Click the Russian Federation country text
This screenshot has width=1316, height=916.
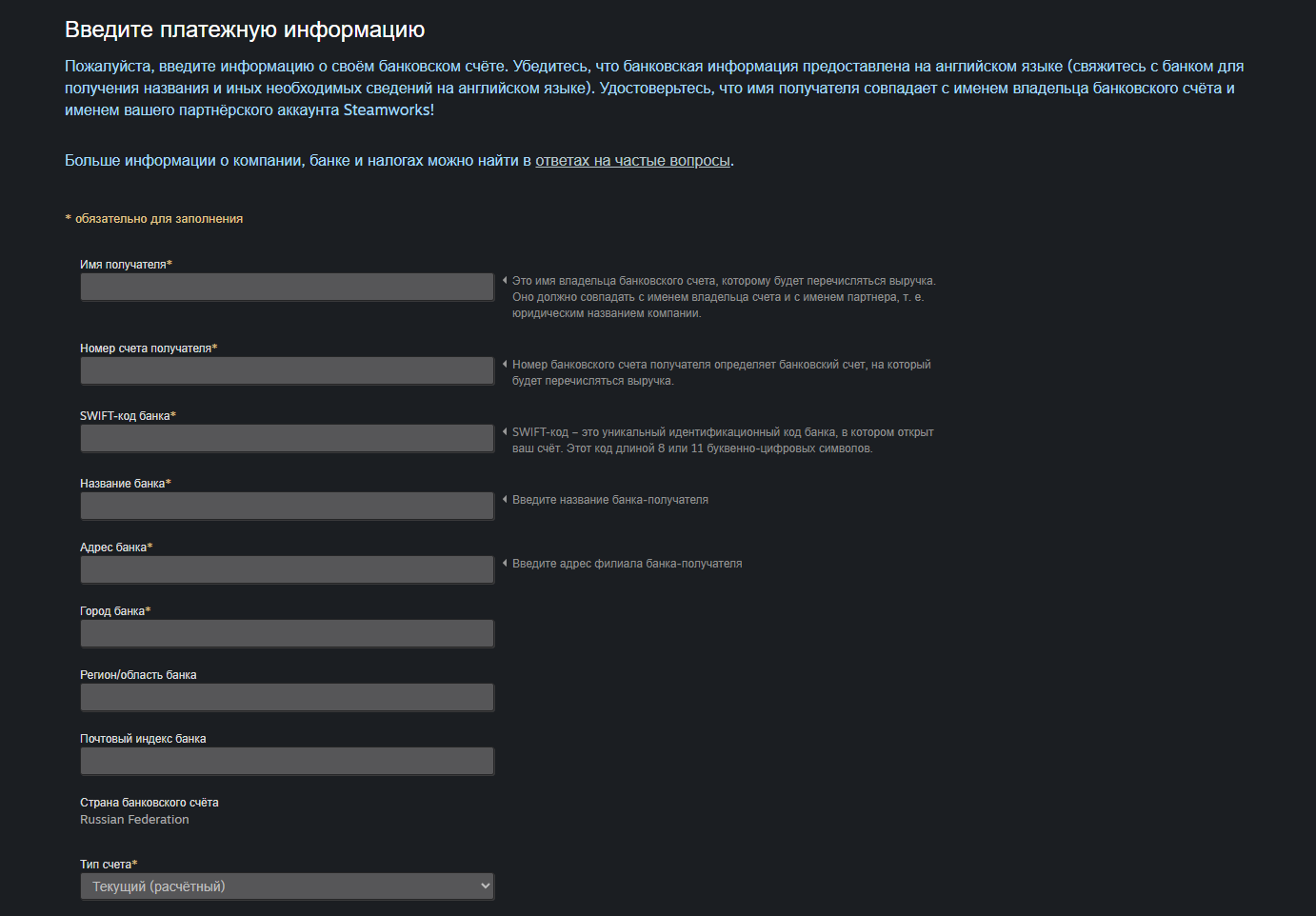tap(134, 820)
